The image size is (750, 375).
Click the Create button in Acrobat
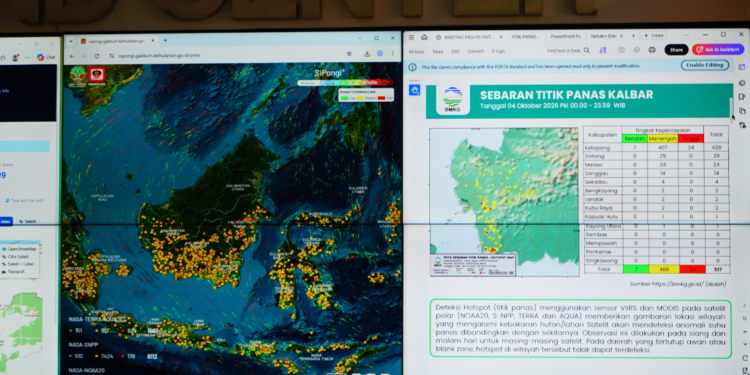pos(653,36)
